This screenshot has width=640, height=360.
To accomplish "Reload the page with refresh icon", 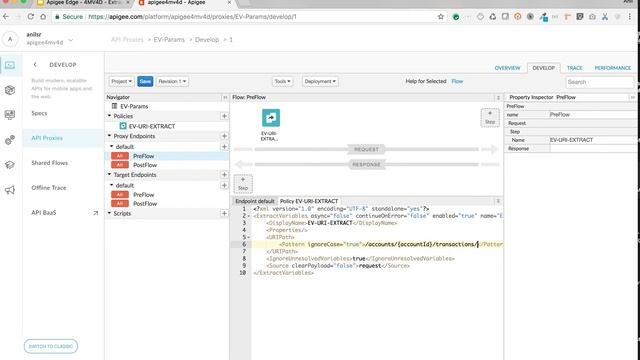I will (x=31, y=17).
